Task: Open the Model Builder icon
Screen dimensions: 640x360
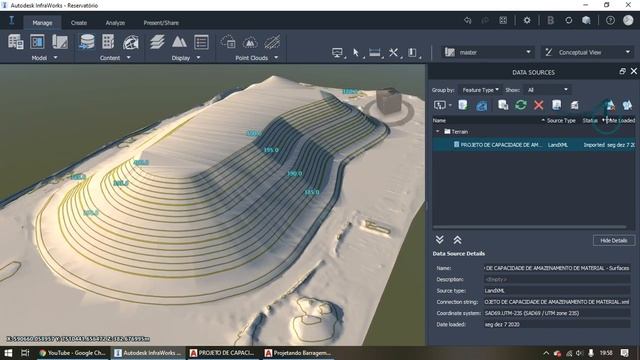Action: click(x=16, y=42)
